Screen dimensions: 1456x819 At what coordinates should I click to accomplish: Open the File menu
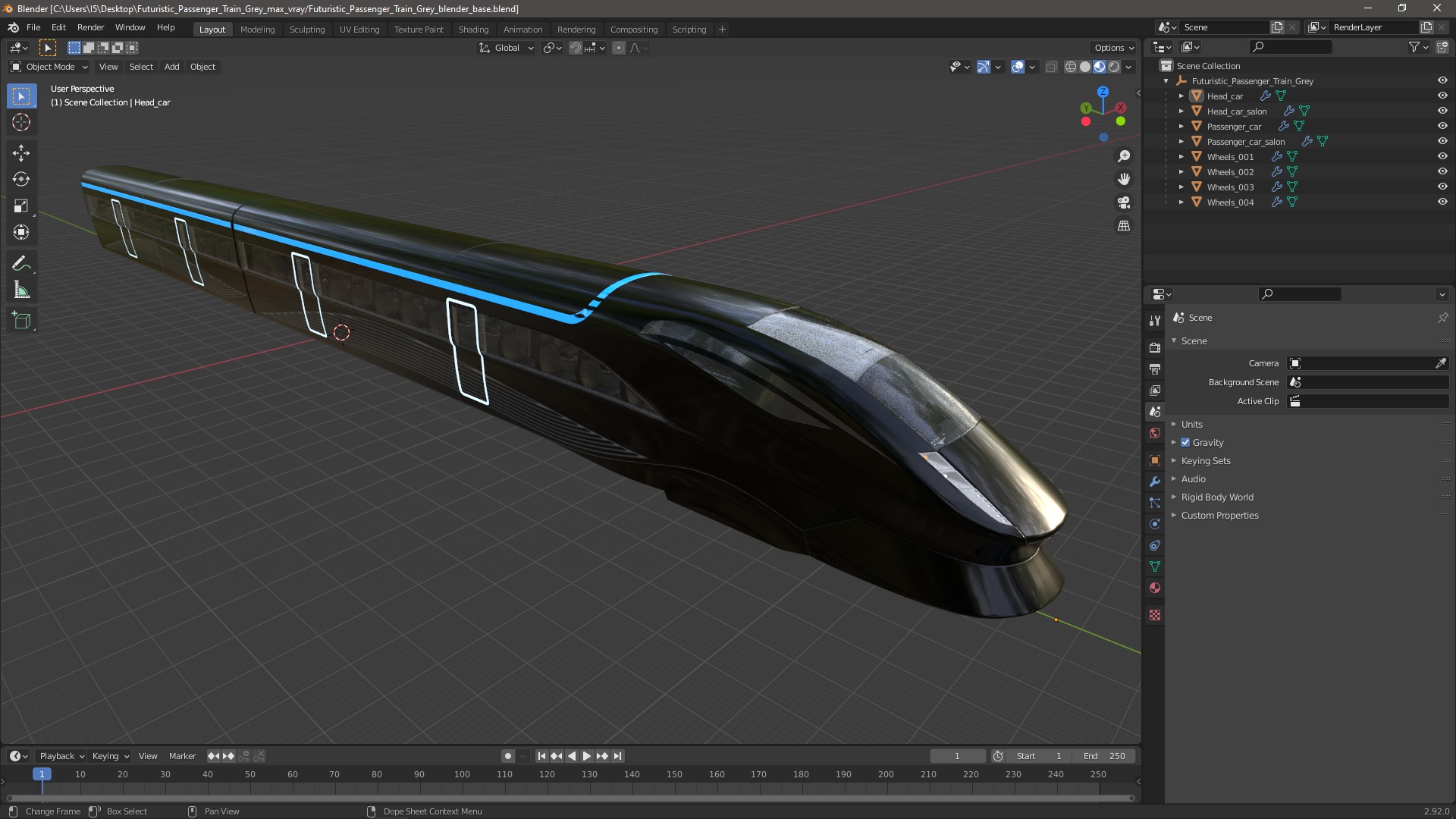tap(33, 27)
